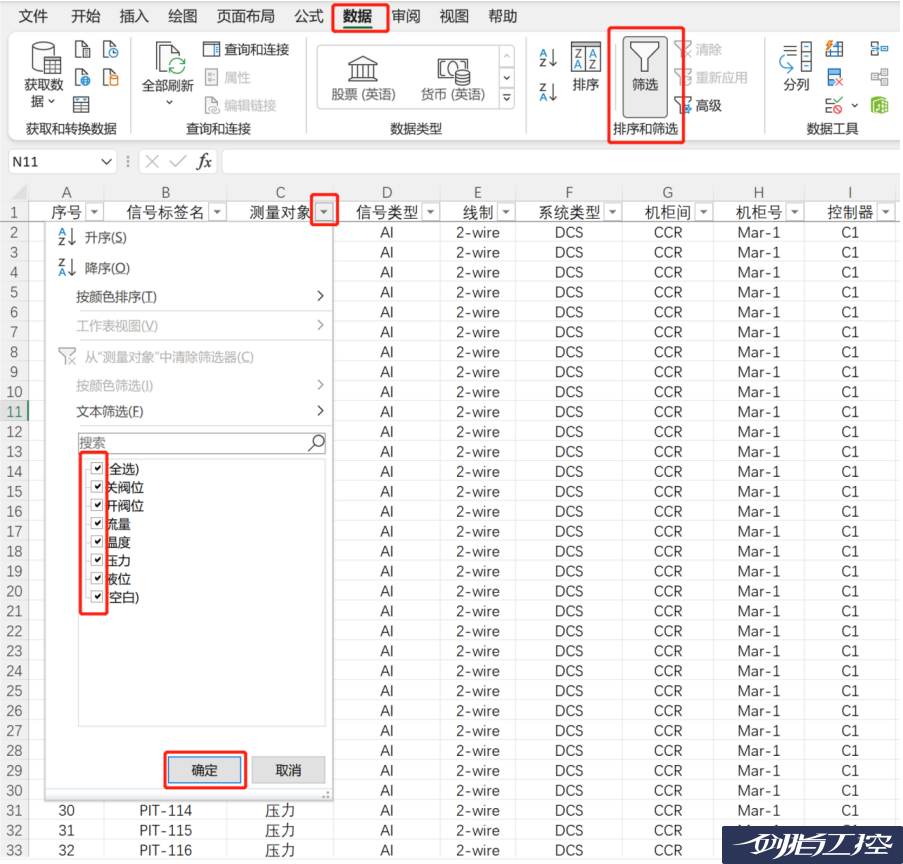Select the Stocks (股票) data type
903x864 pixels.
363,77
